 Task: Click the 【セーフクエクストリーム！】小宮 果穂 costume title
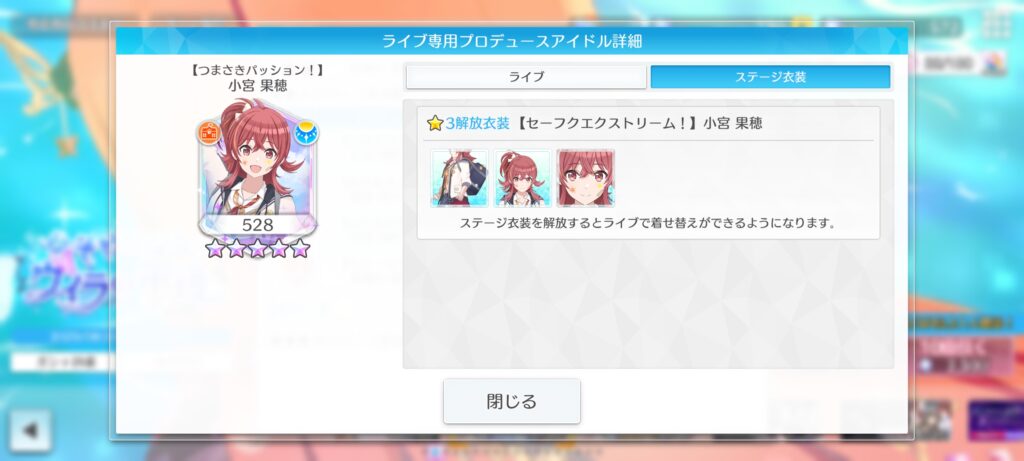(x=639, y=123)
